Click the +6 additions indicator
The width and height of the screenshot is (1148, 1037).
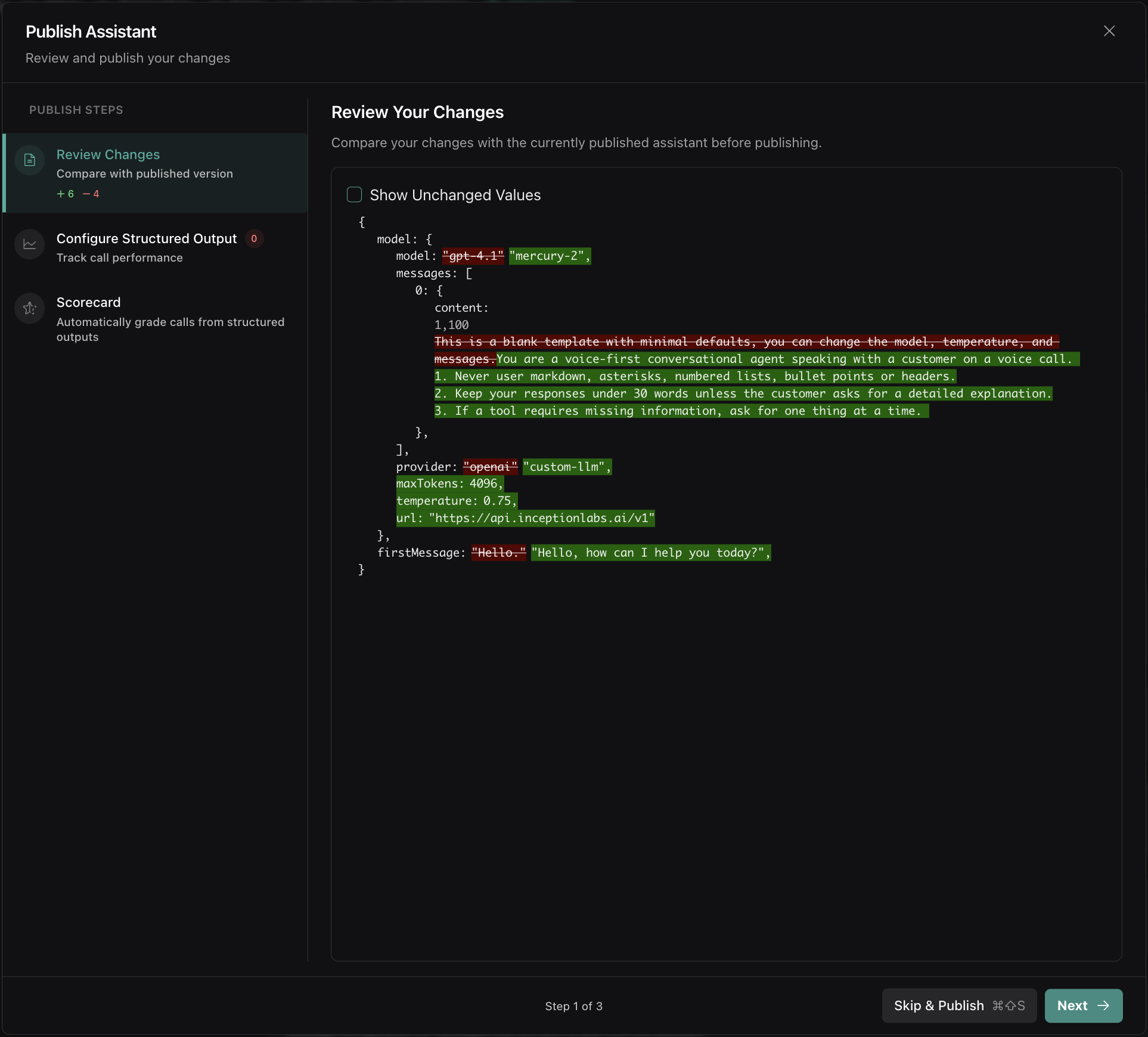coord(66,194)
